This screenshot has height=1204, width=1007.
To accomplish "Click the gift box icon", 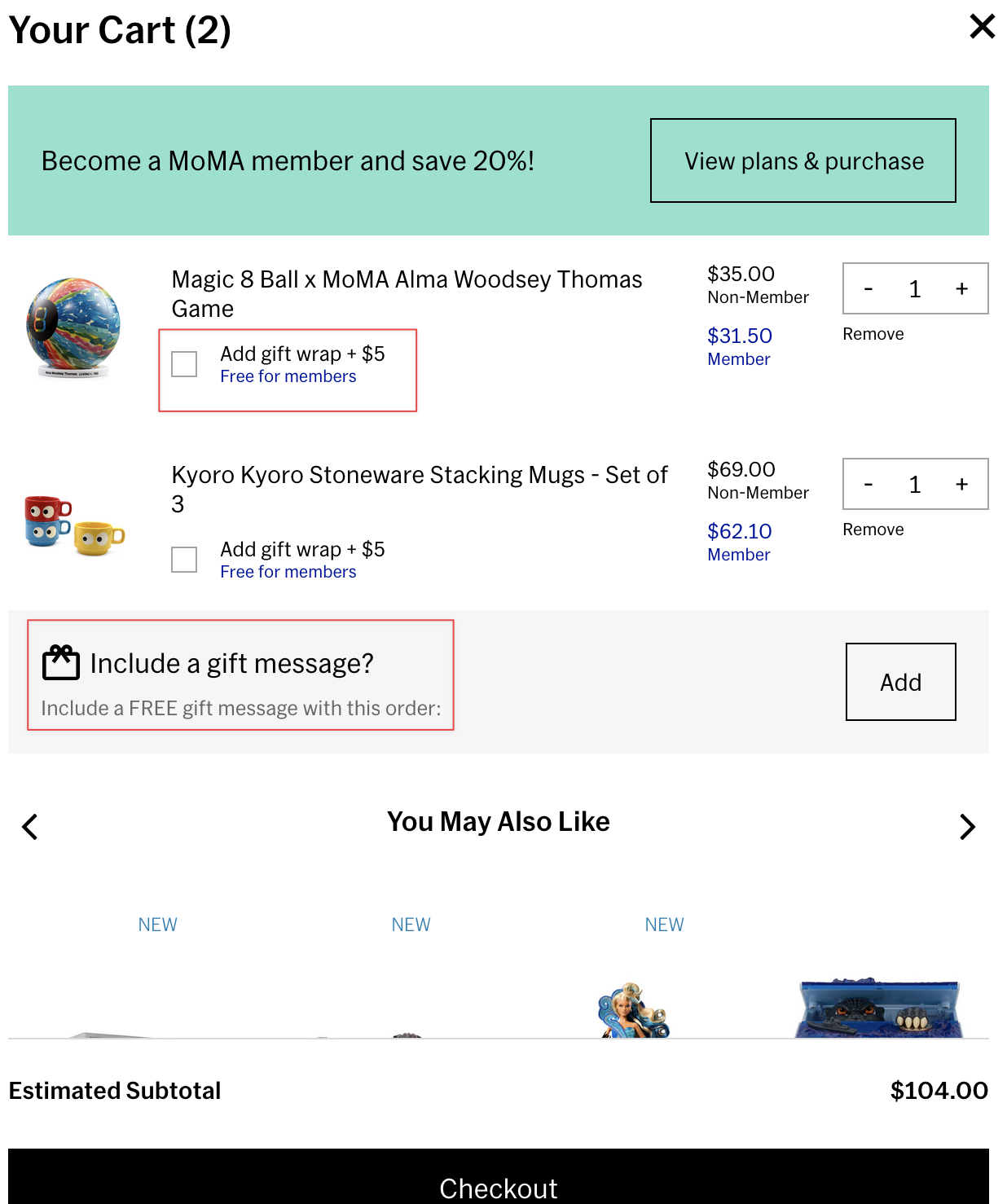I will [61, 662].
